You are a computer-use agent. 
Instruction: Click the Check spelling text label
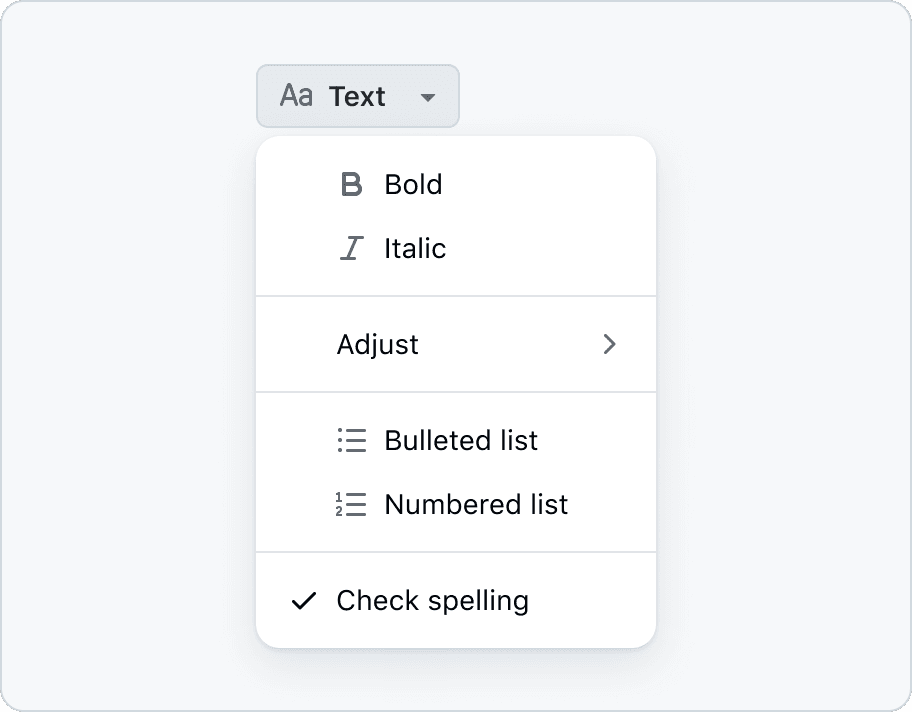(432, 601)
